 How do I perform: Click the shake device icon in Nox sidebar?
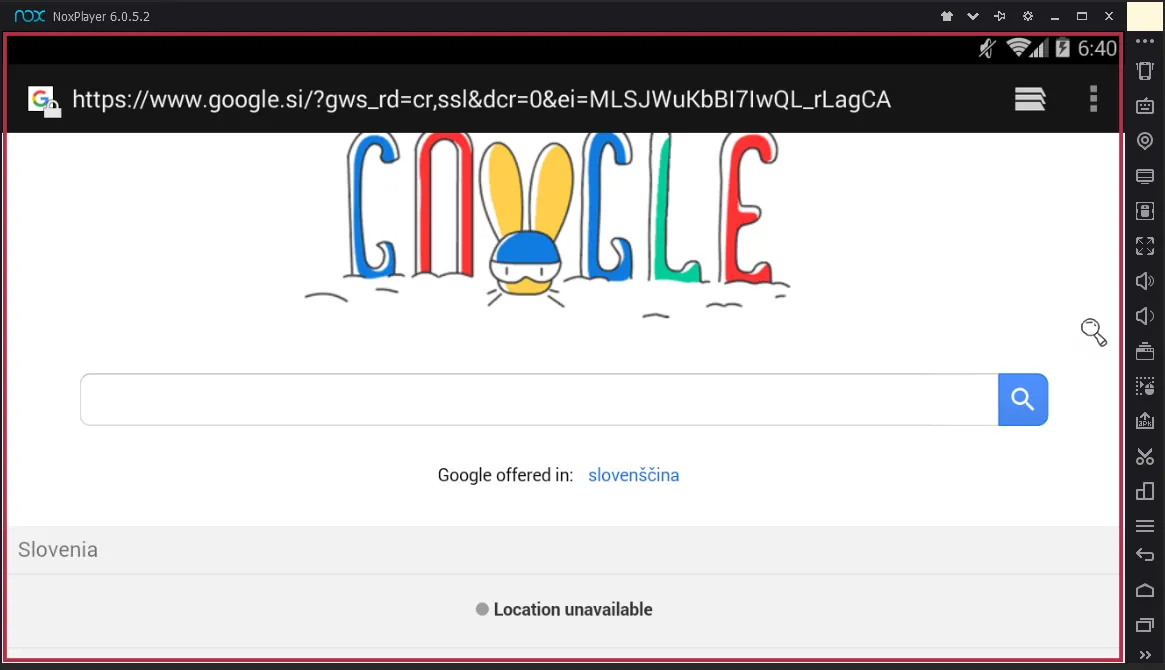point(1145,71)
